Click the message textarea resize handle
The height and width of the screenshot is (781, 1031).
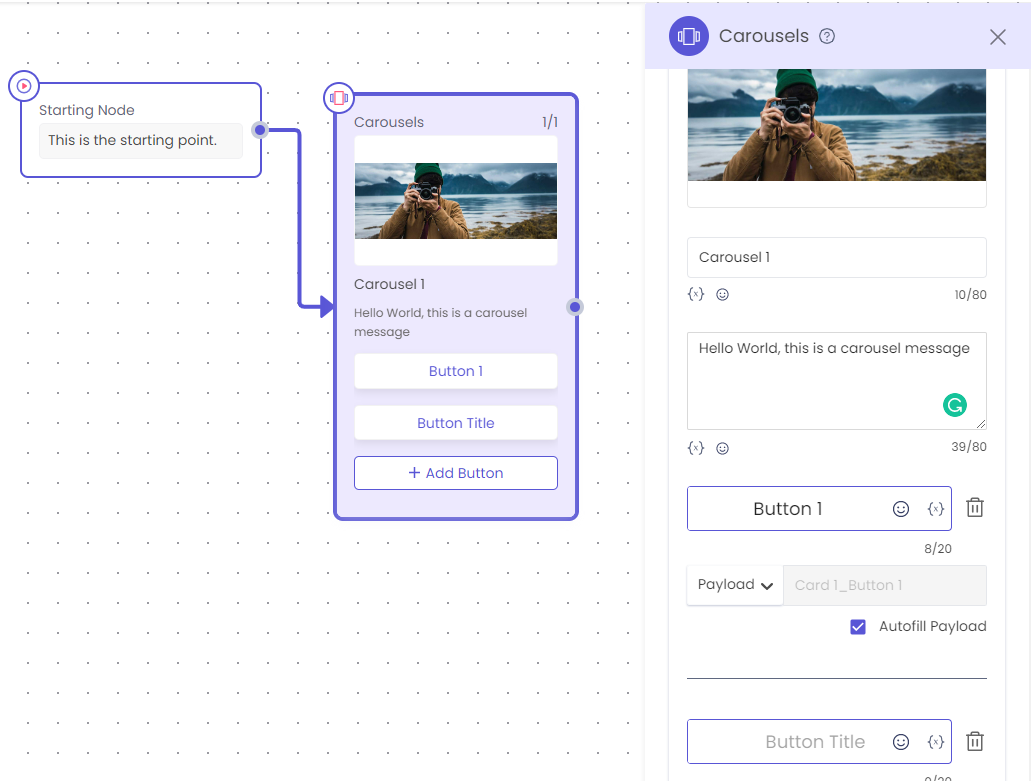[980, 424]
